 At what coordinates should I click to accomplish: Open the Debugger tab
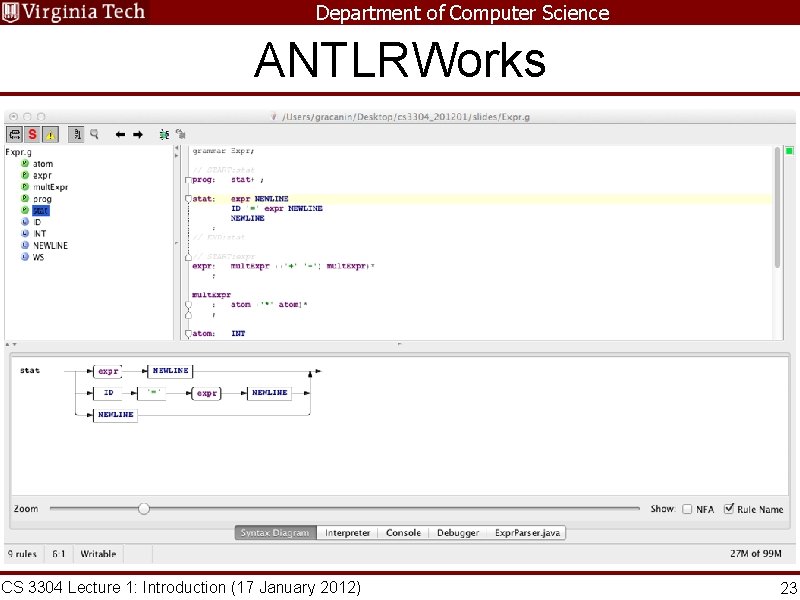pyautogui.click(x=458, y=533)
